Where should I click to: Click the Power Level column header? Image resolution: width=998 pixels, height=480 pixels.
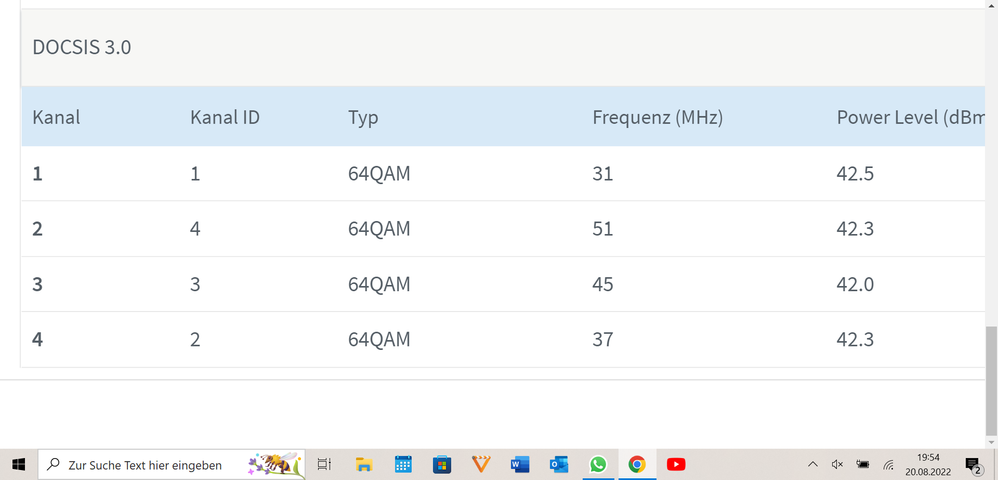[911, 118]
